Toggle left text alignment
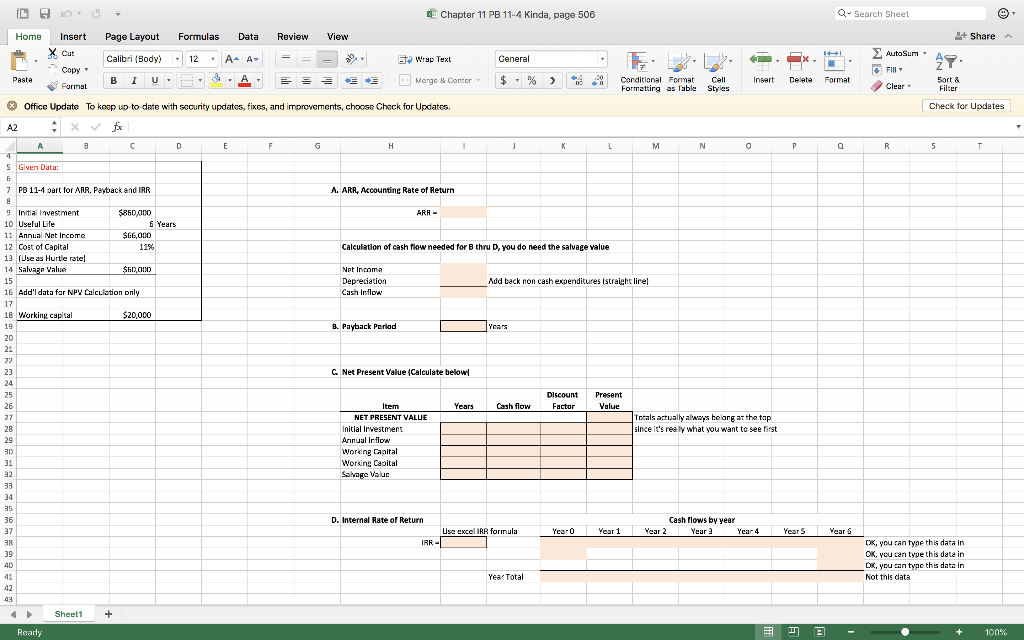Screen dimensions: 1024x640 pos(285,80)
